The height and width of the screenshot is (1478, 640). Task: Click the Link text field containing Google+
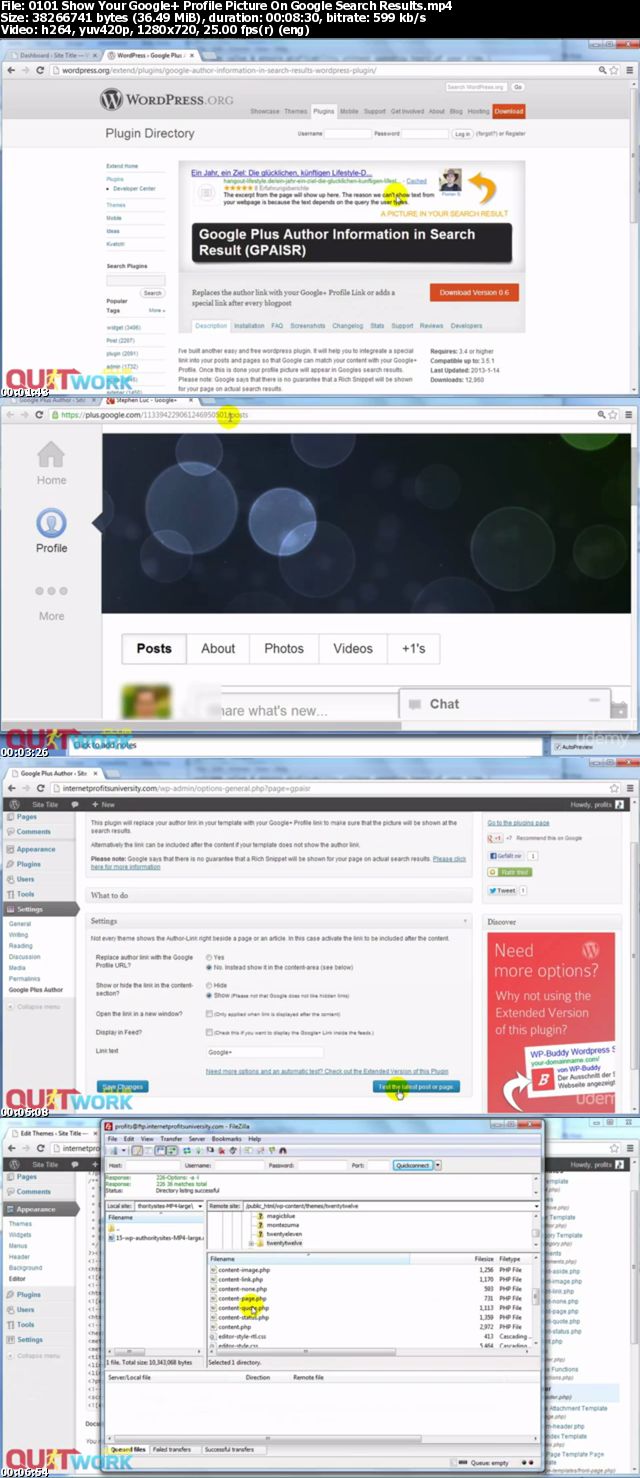[265, 1052]
